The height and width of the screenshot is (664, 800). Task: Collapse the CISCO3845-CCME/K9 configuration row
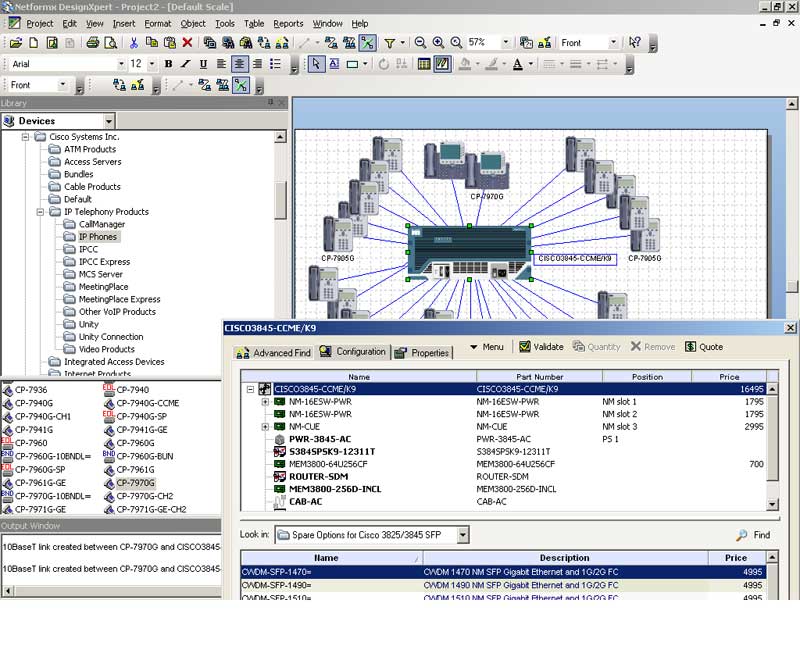tap(250, 389)
